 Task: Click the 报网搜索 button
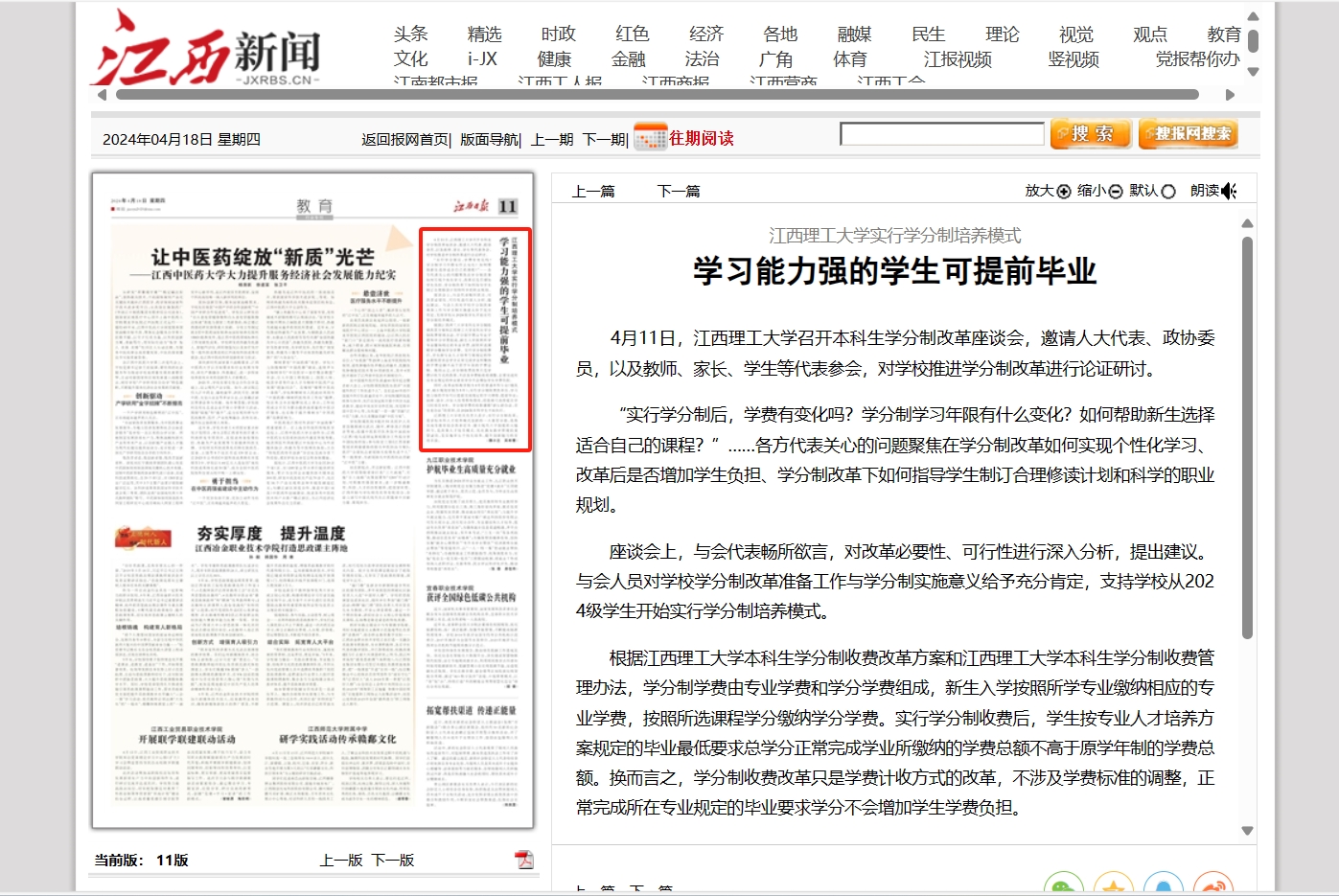1188,134
